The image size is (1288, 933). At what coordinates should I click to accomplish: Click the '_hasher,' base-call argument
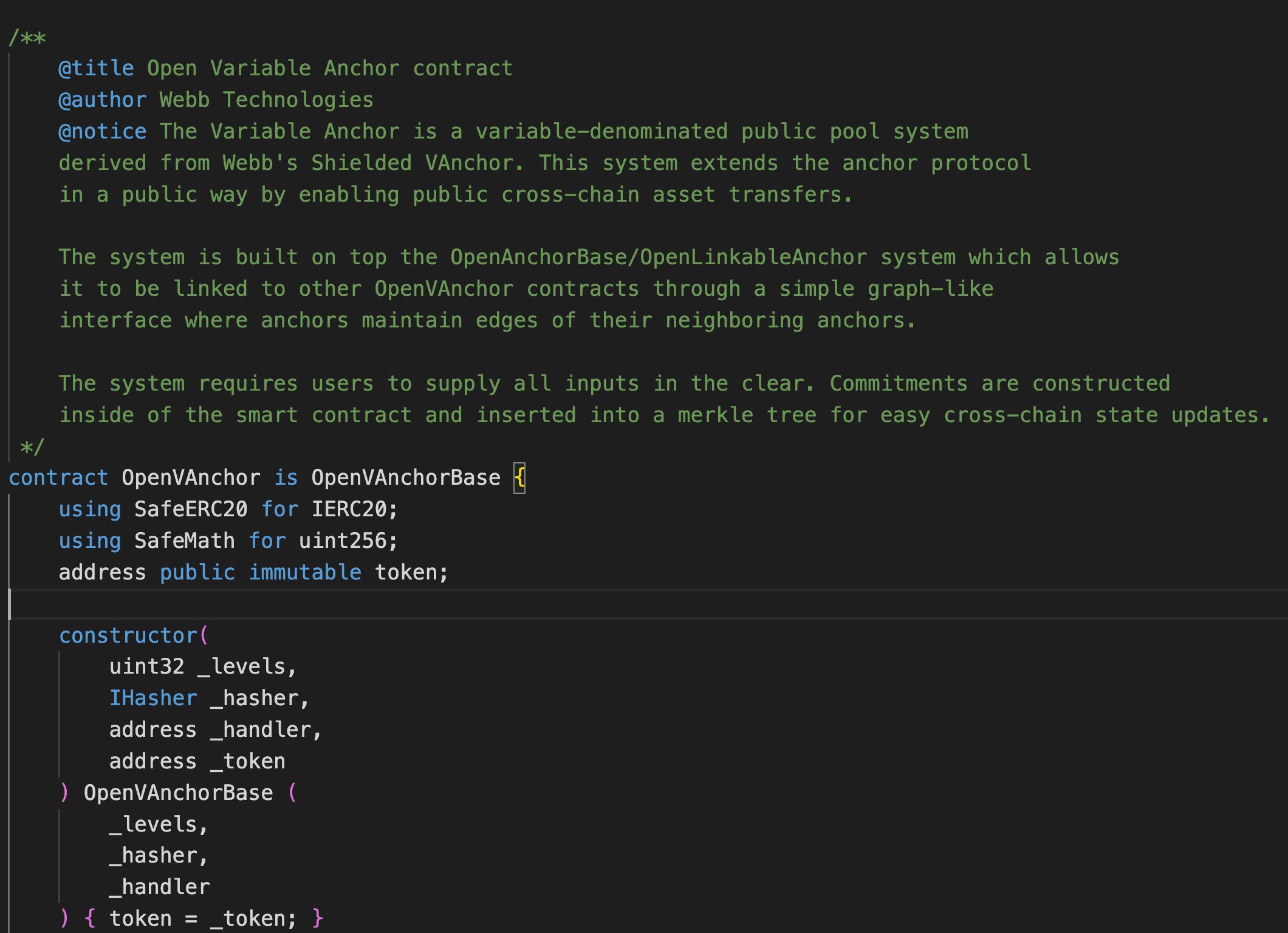click(x=159, y=856)
